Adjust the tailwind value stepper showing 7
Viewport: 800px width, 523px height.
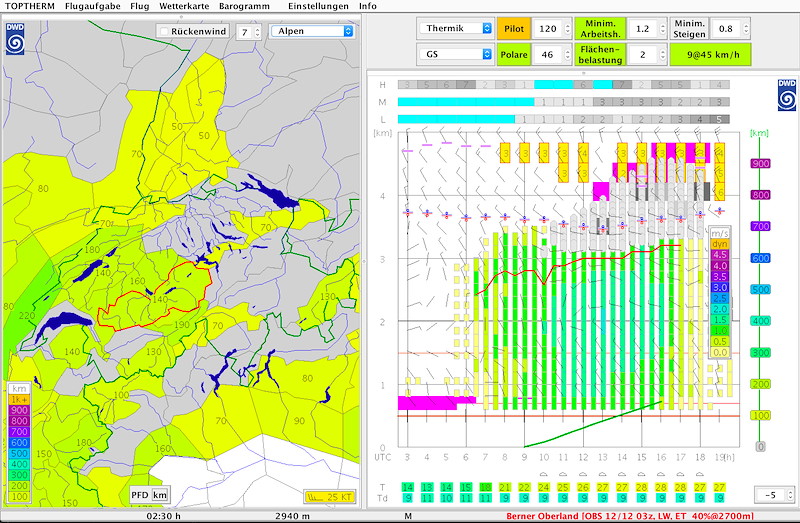click(258, 32)
